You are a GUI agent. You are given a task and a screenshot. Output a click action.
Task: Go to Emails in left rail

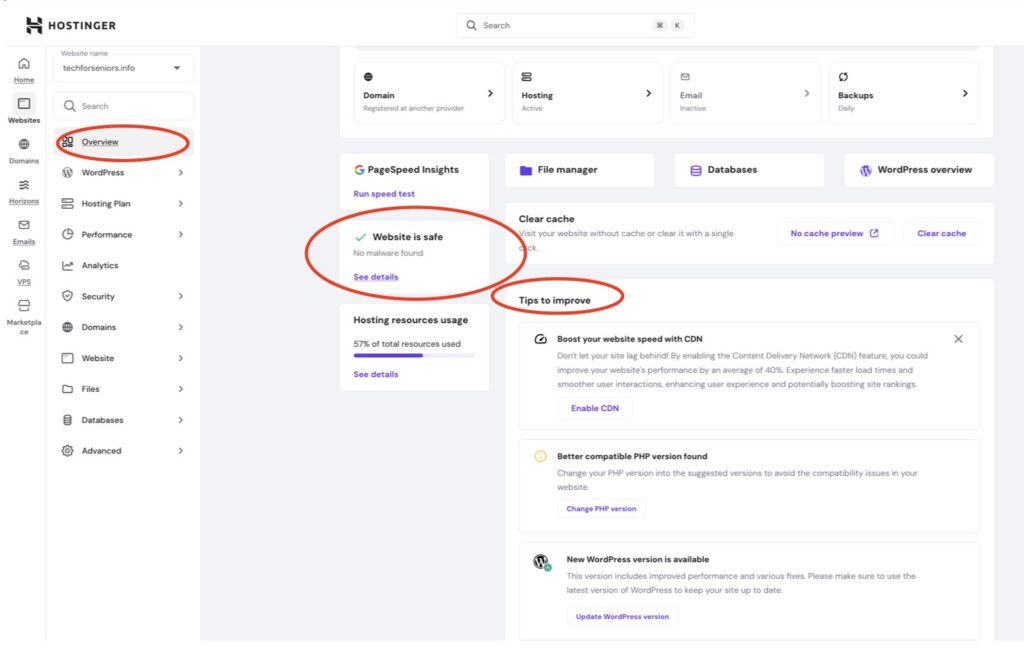[24, 231]
